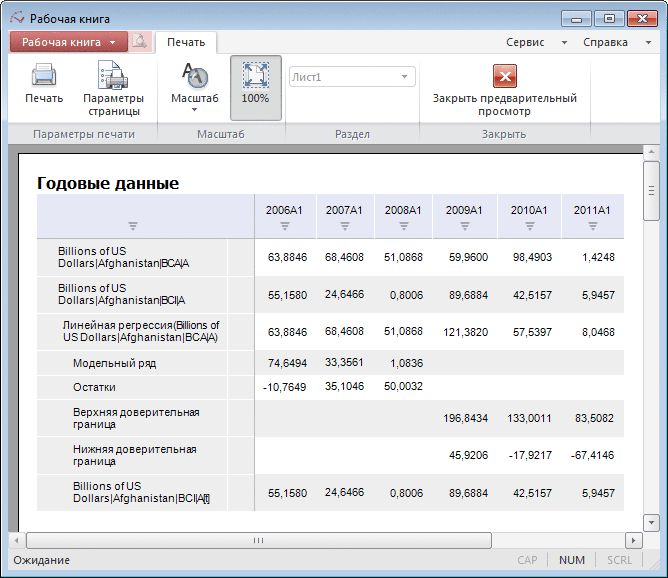Click the icon next to Рабочая книга button
668x578 pixels.
pos(141,42)
